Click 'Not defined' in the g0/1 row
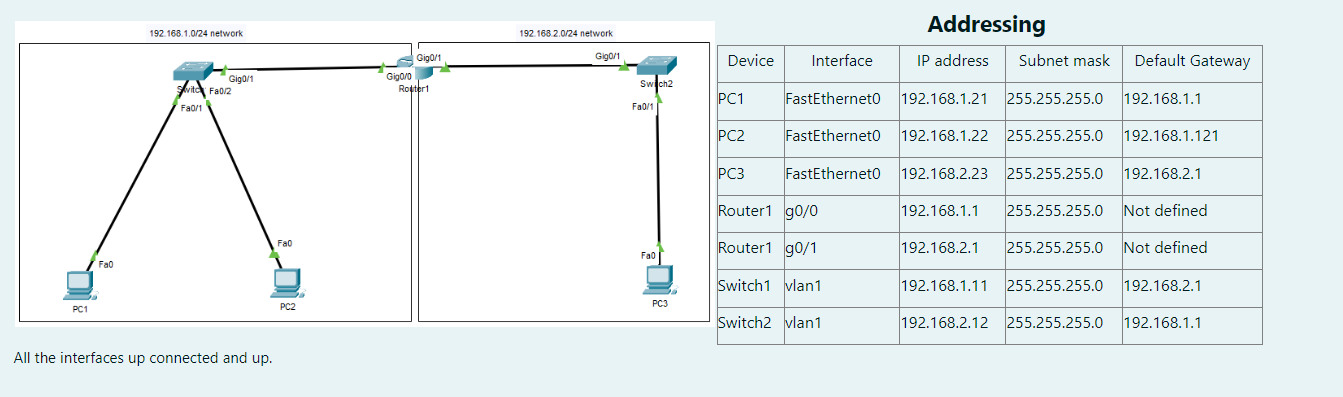Screen dimensions: 1343x397 pyautogui.click(x=1166, y=248)
